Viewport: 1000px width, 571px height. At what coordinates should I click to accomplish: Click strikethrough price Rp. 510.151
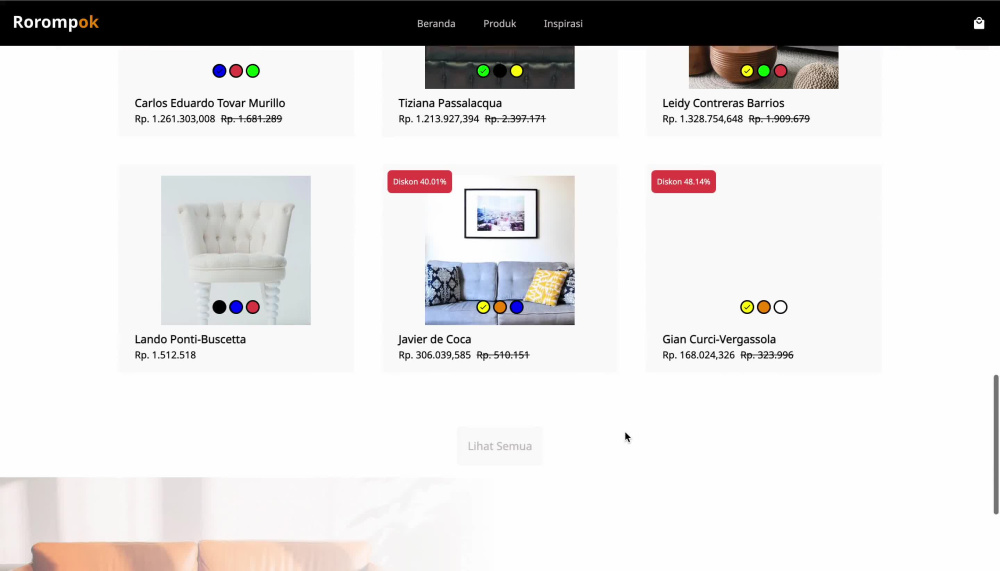[503, 355]
